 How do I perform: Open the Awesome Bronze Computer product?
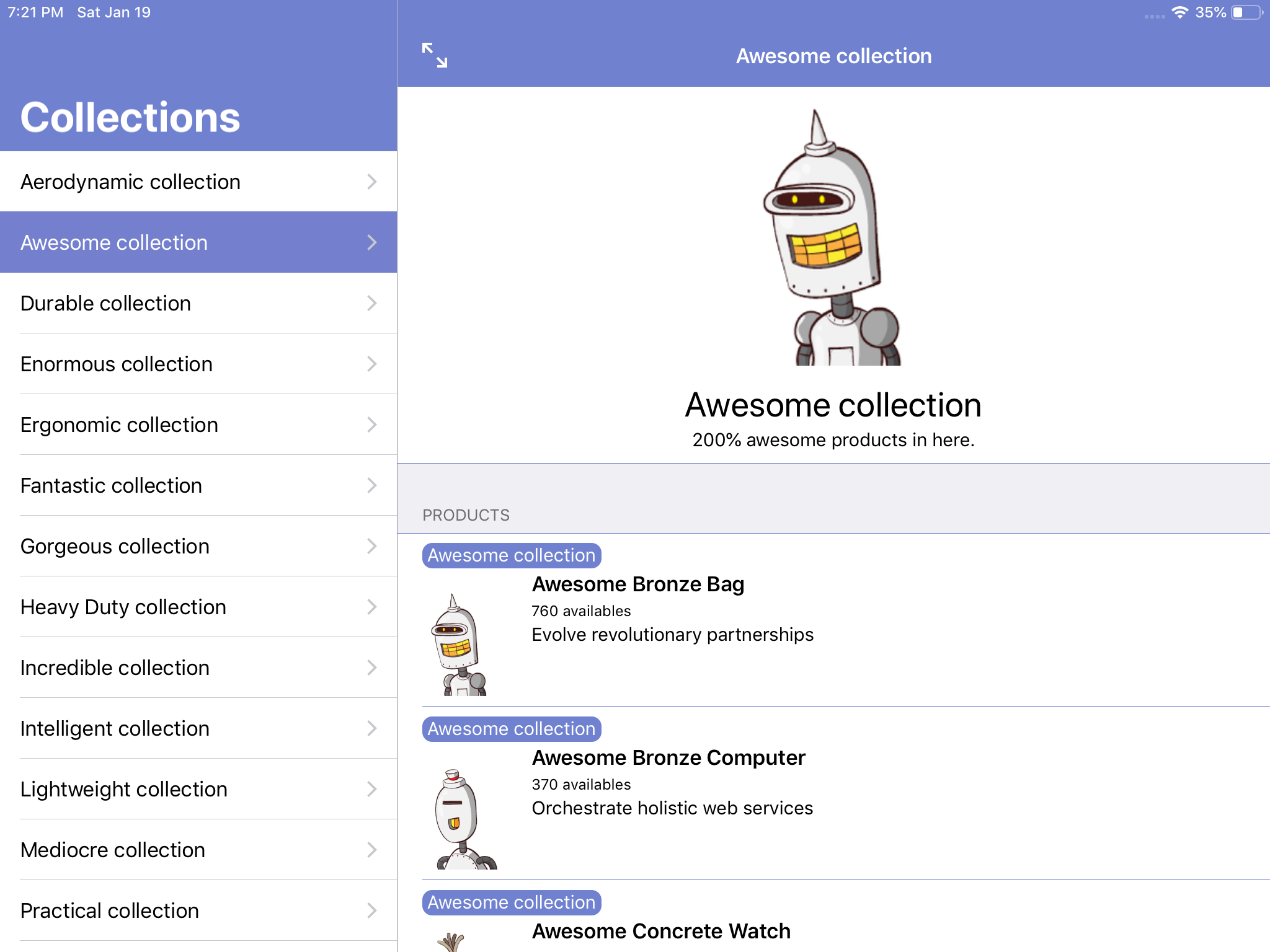click(668, 758)
